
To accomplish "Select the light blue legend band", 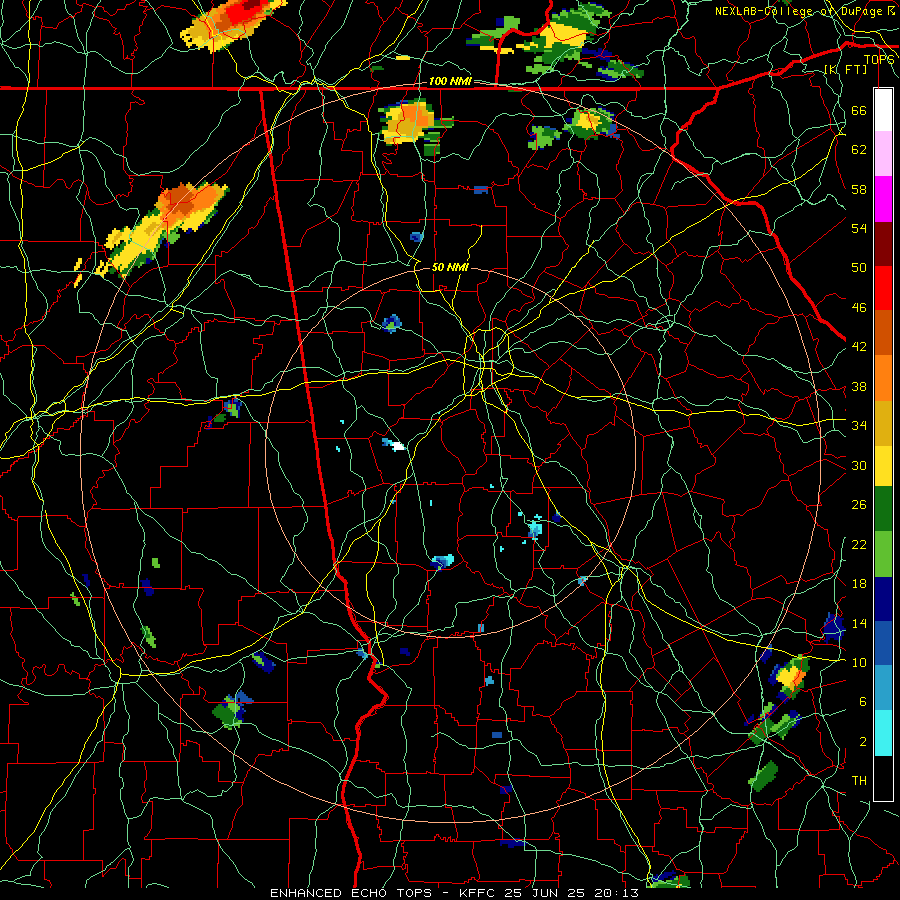I will pos(883,688).
